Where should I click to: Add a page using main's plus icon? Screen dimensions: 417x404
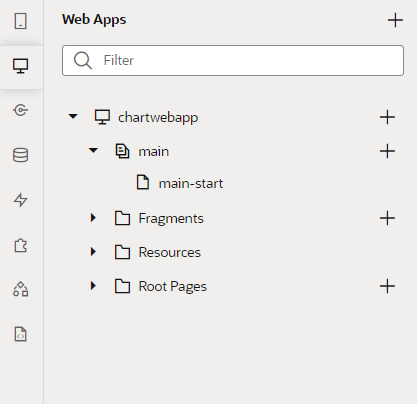pos(387,151)
